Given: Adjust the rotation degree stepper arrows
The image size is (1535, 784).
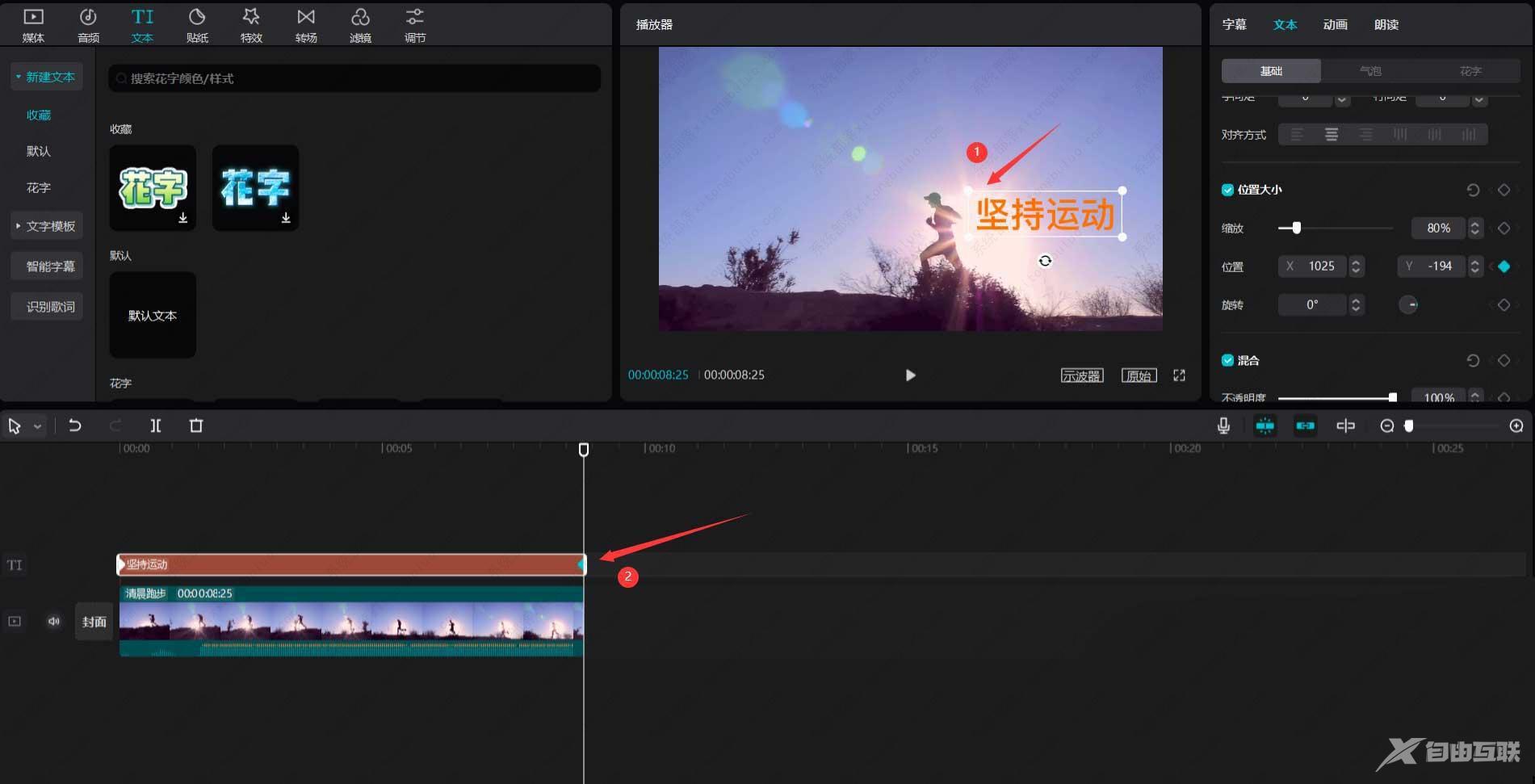Looking at the screenshot, I should (1356, 305).
